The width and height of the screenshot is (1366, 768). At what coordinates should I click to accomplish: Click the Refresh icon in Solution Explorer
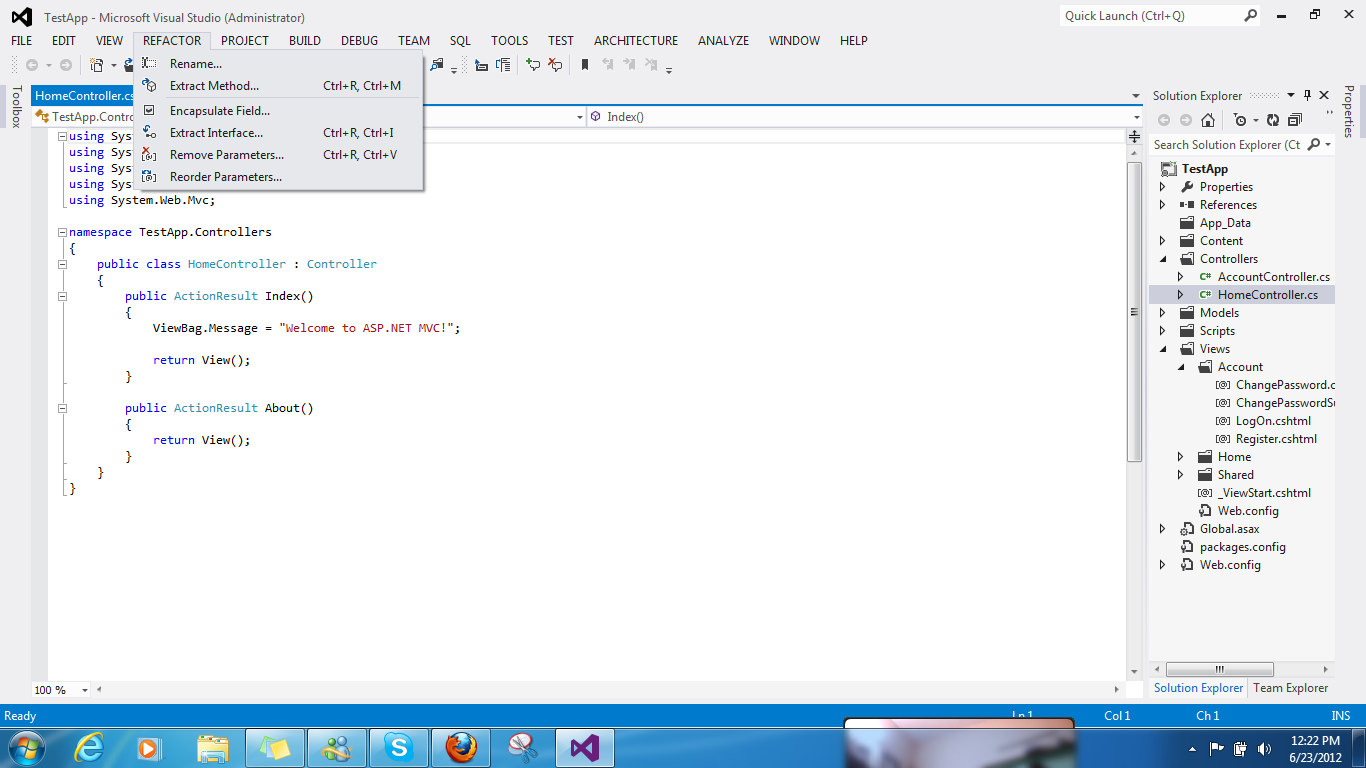coord(1272,120)
